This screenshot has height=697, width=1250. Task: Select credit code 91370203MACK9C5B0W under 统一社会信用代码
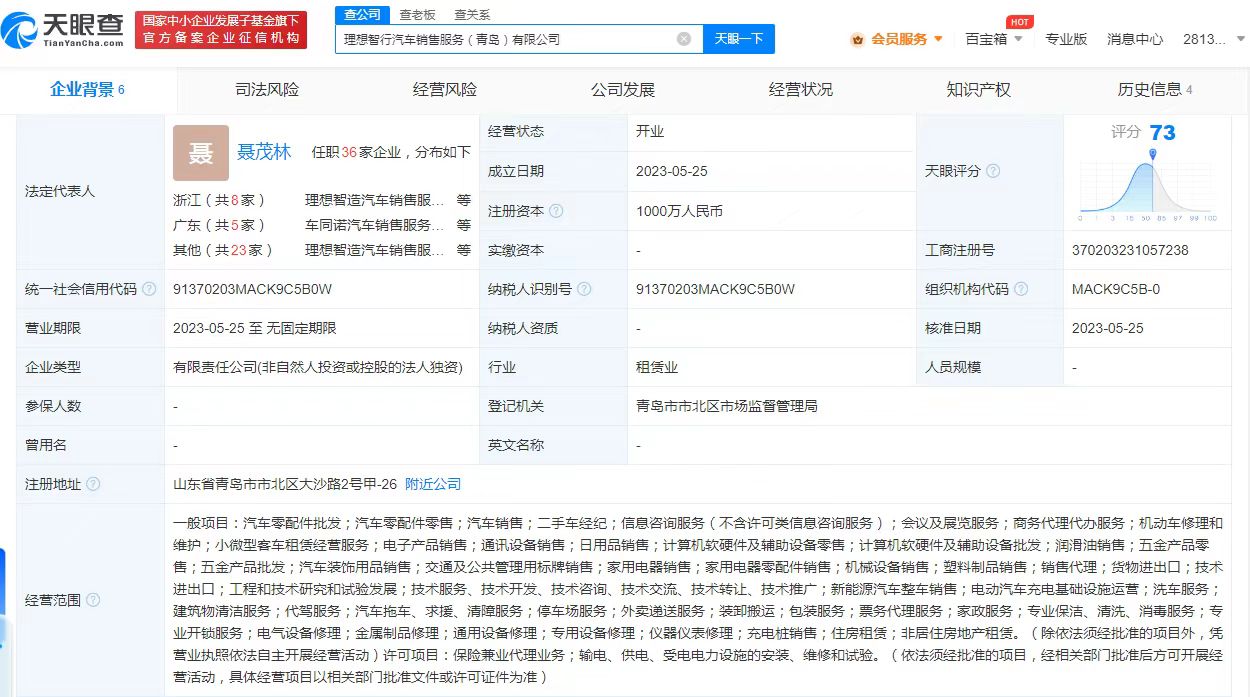(252, 289)
